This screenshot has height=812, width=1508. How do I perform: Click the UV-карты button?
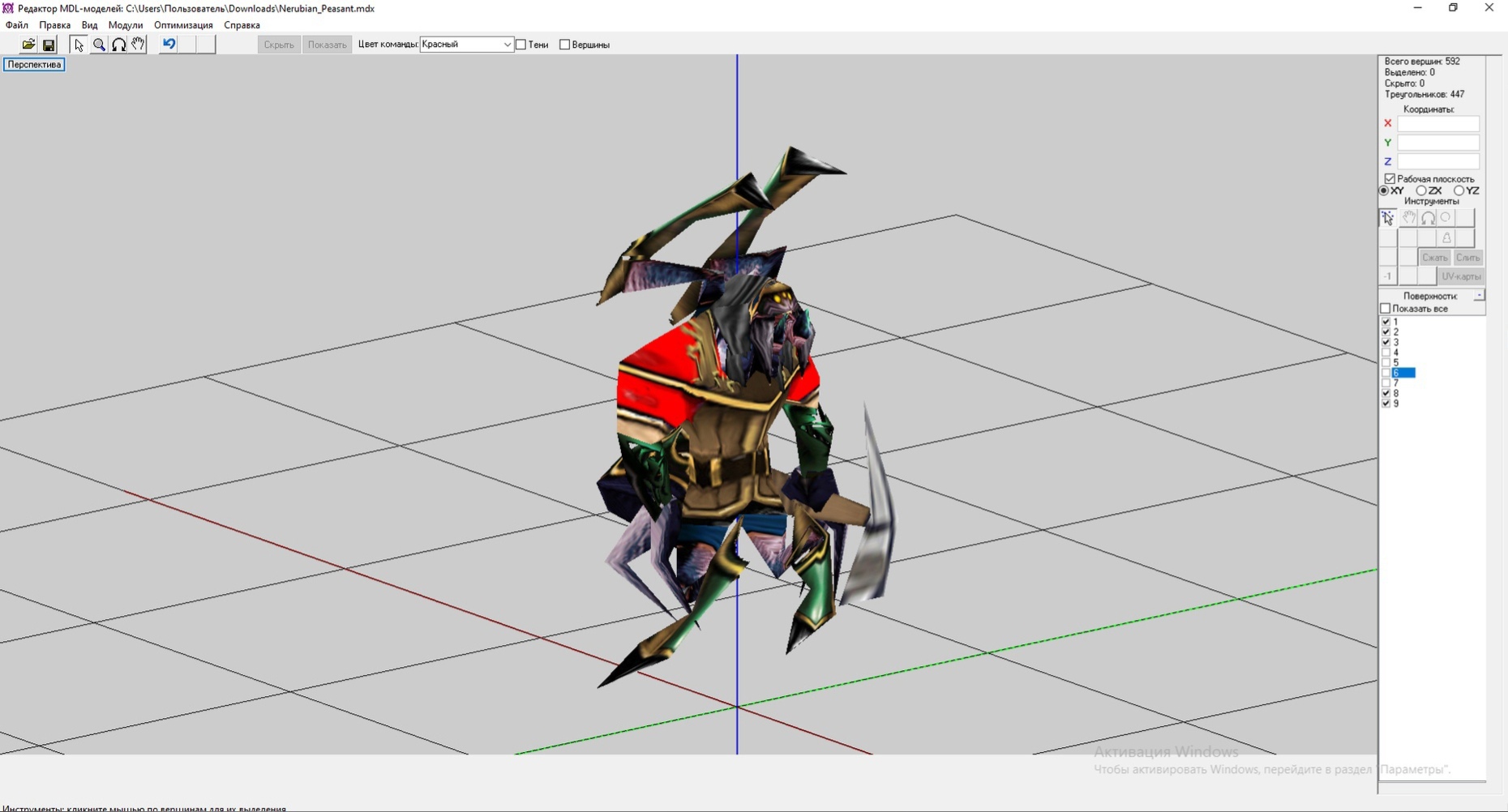pyautogui.click(x=1461, y=276)
